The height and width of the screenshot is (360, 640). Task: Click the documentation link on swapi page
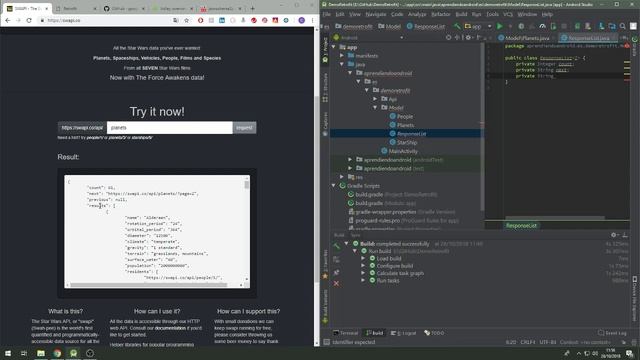[170, 328]
